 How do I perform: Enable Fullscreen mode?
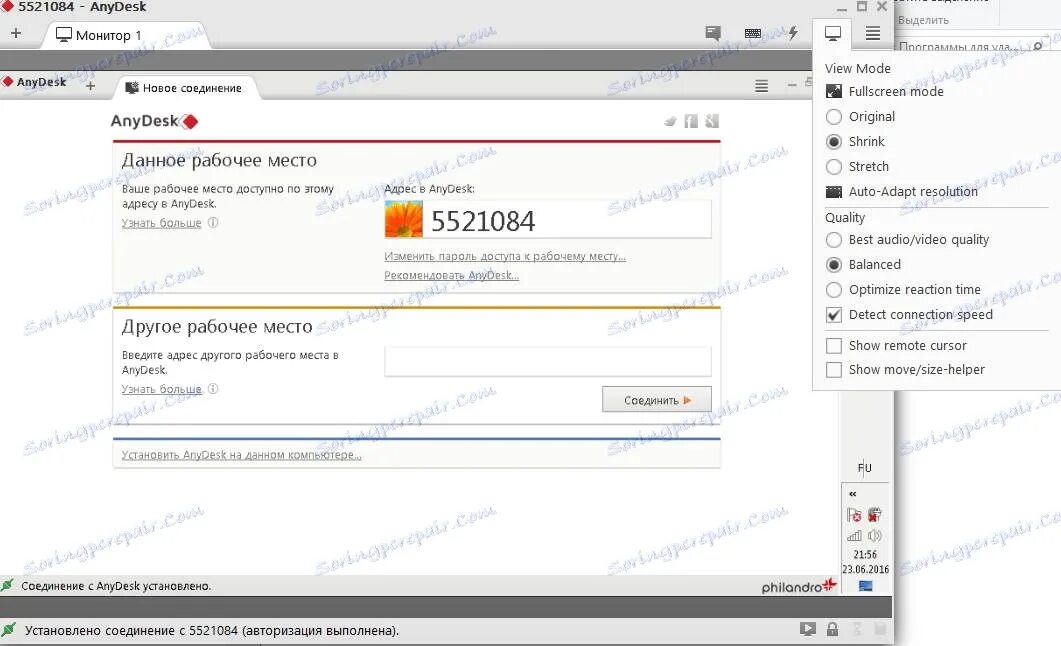(885, 91)
